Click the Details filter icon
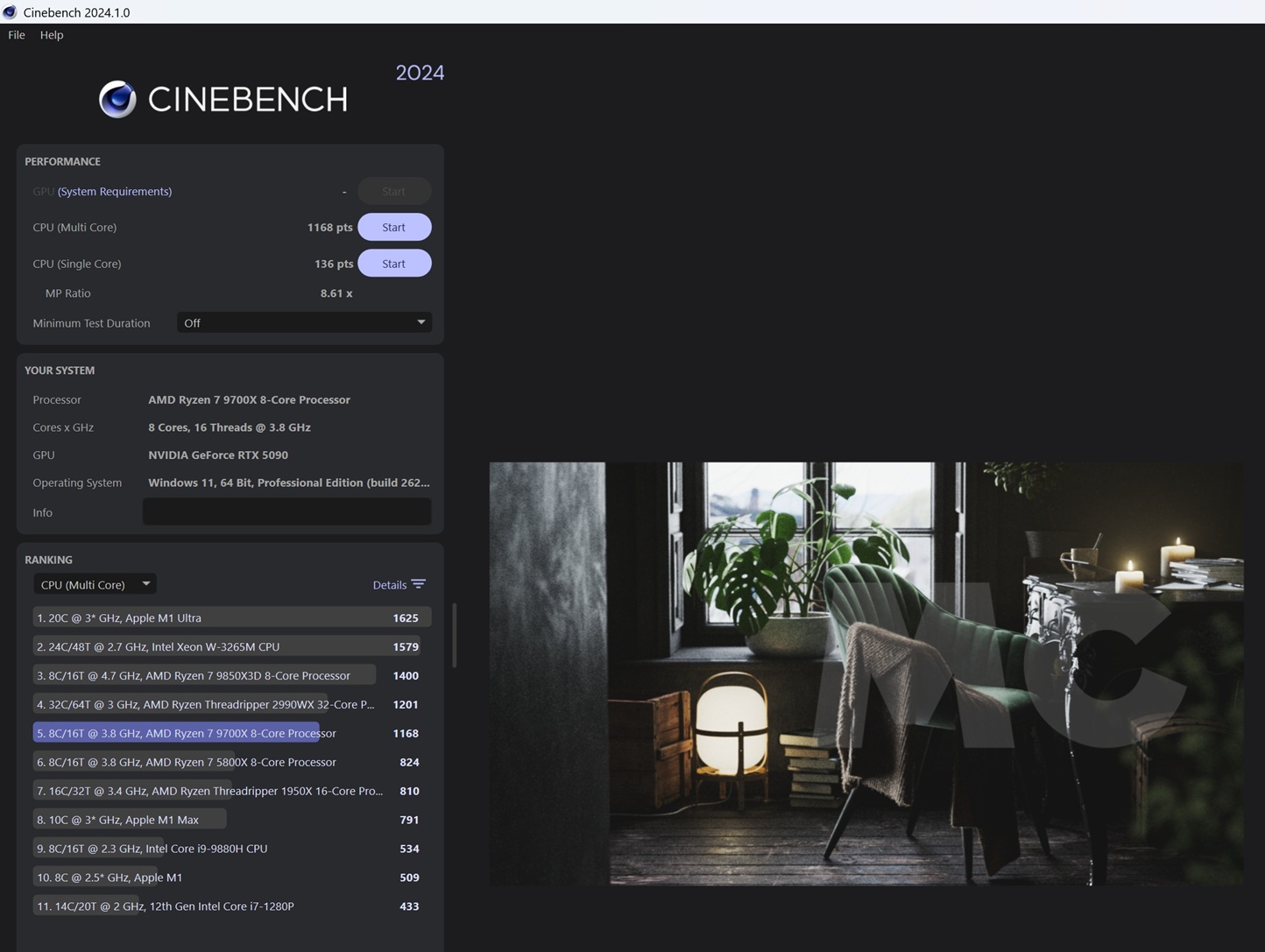1265x952 pixels. pyautogui.click(x=419, y=584)
